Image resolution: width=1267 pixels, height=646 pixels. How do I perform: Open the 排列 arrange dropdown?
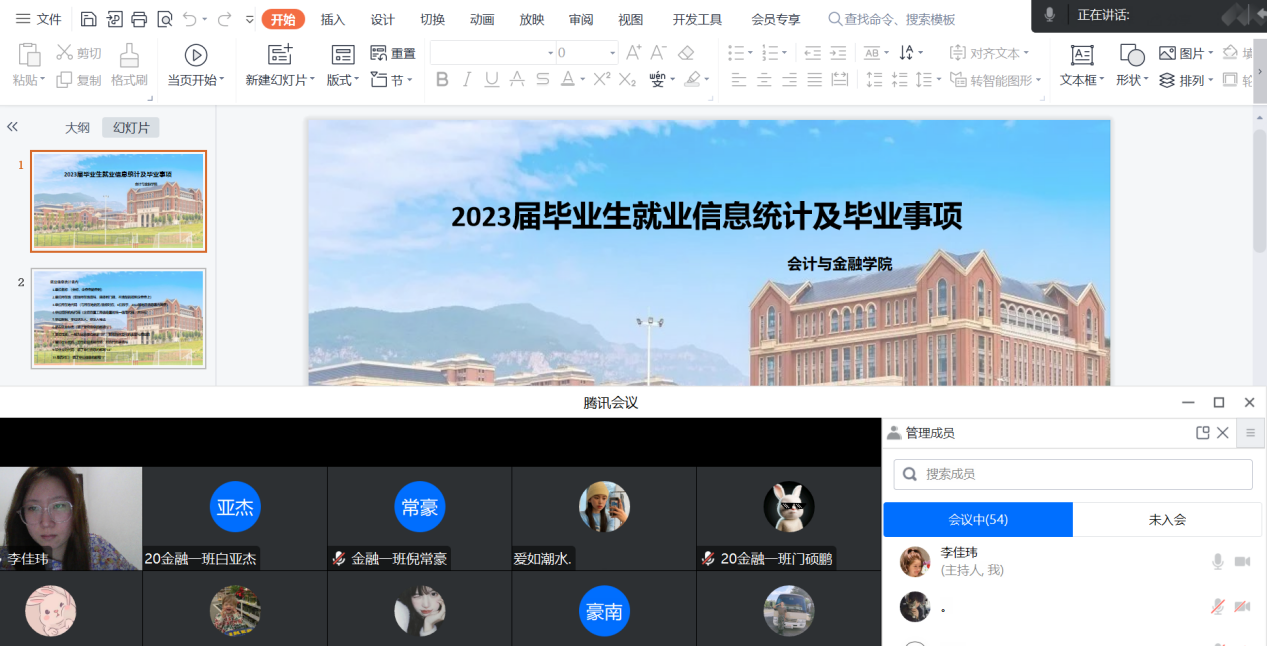(x=1186, y=80)
